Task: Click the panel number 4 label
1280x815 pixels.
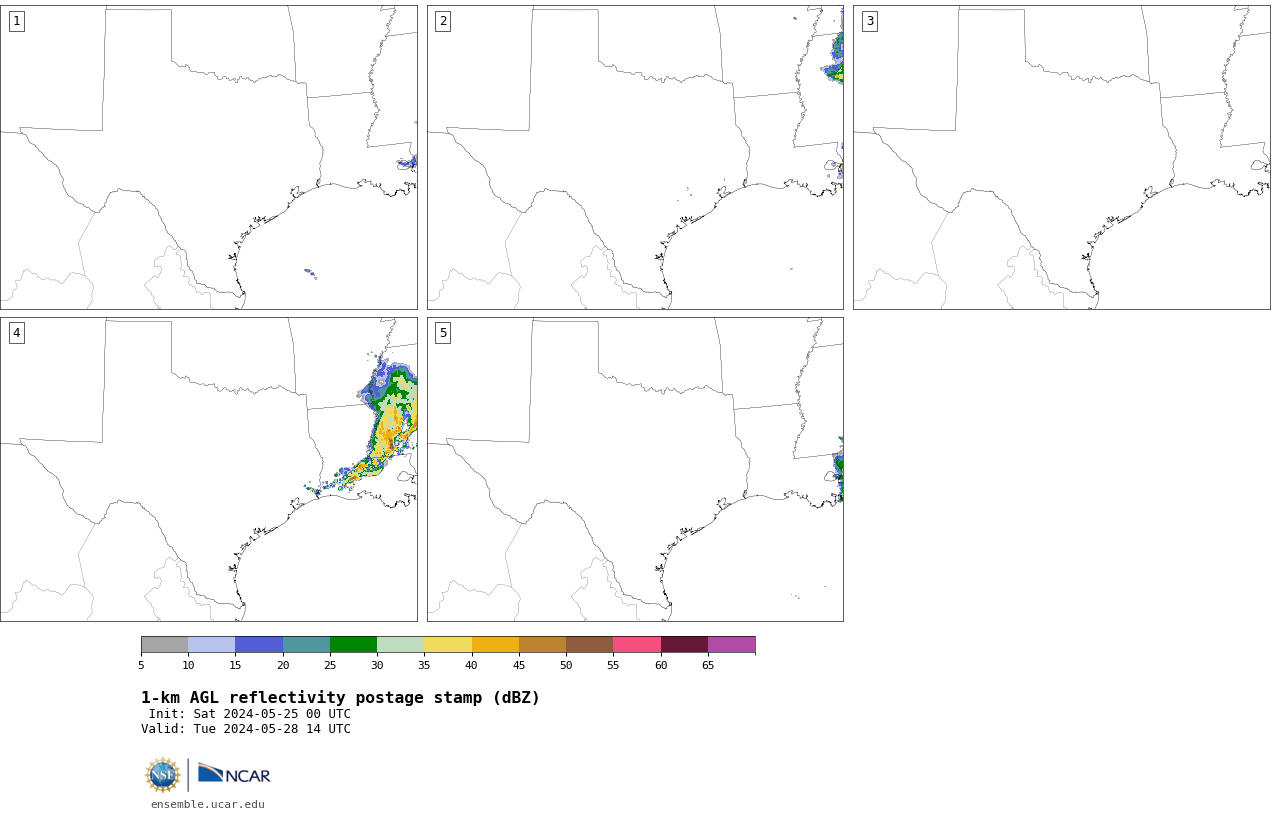Action: [x=16, y=333]
